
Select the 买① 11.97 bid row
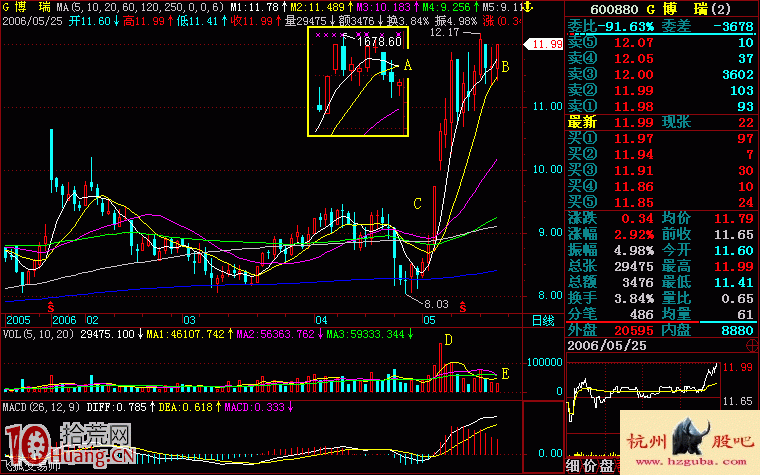(x=661, y=139)
